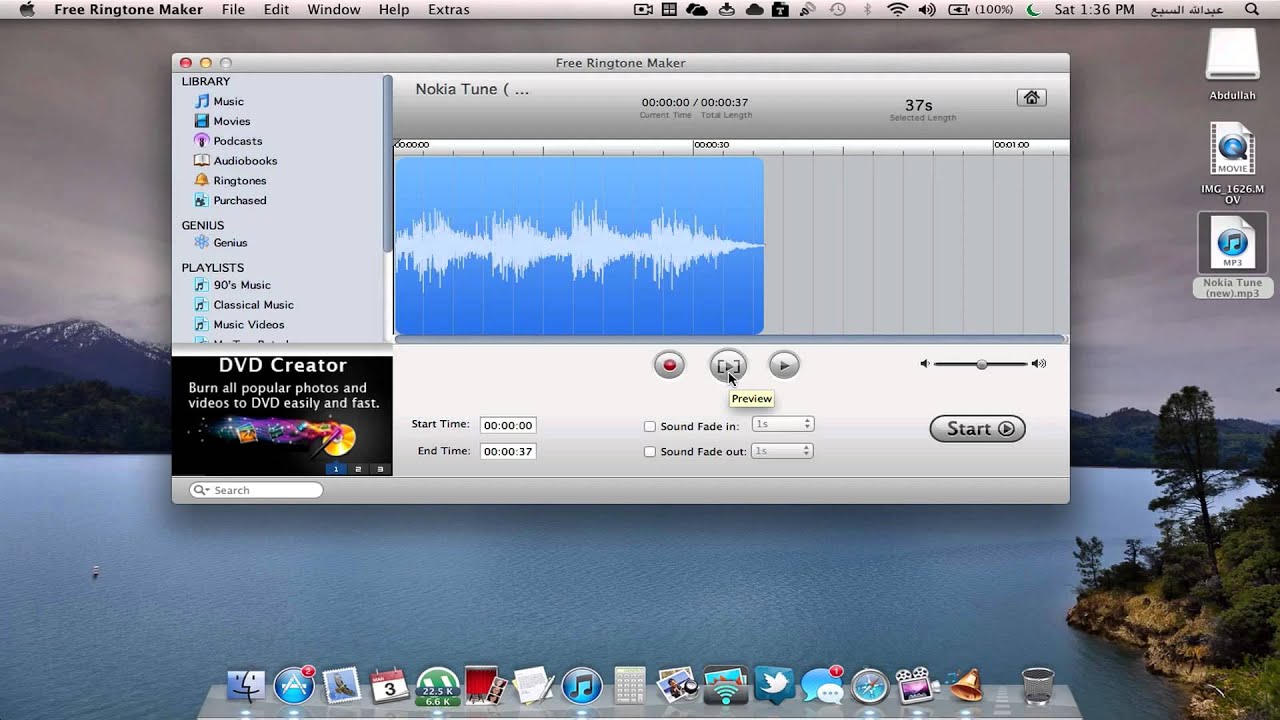Open the Edit menu
The image size is (1280, 720).
[x=276, y=9]
